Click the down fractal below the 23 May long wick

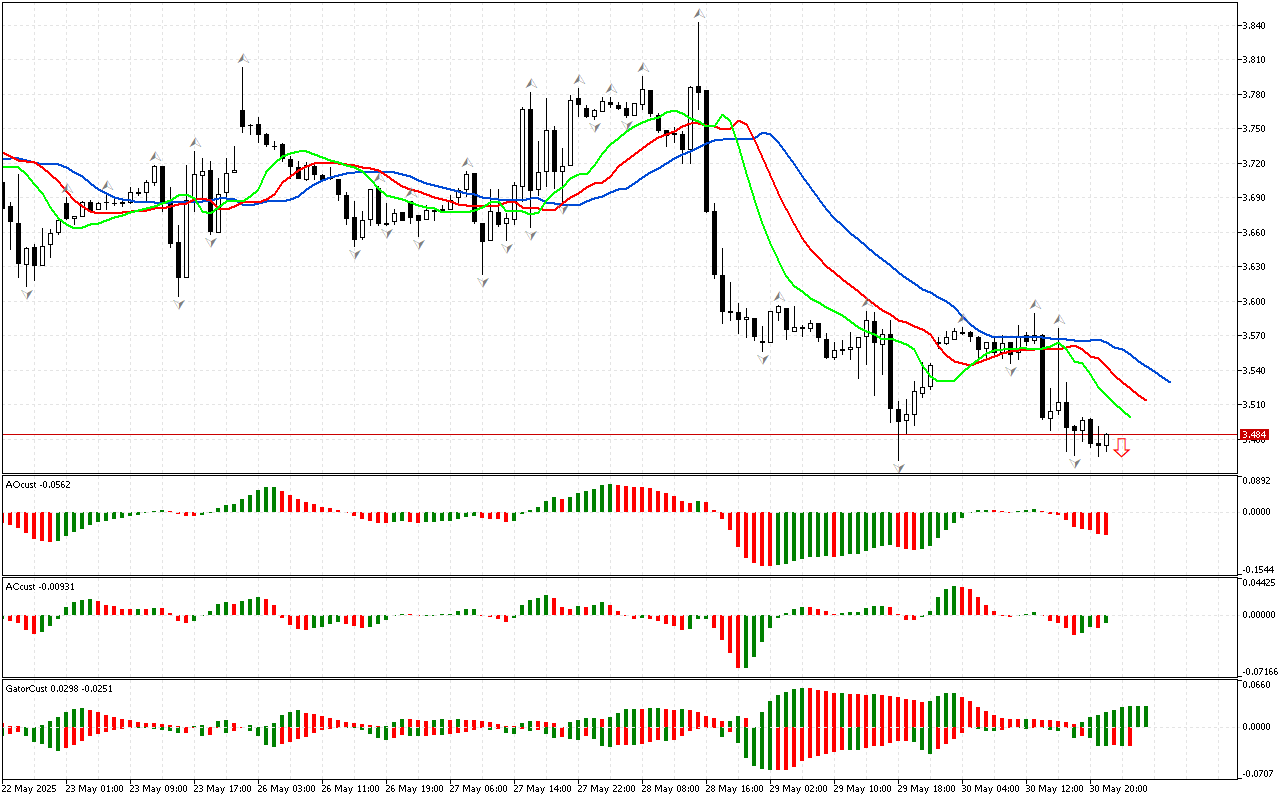pyautogui.click(x=179, y=302)
